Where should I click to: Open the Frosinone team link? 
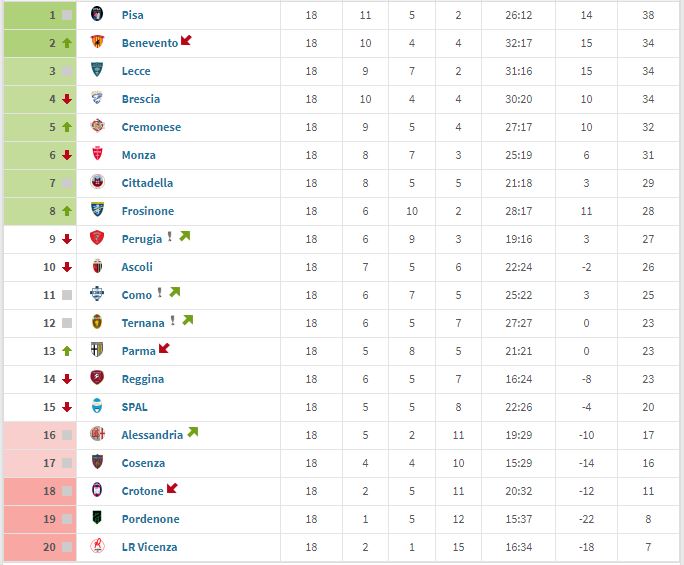tap(147, 211)
